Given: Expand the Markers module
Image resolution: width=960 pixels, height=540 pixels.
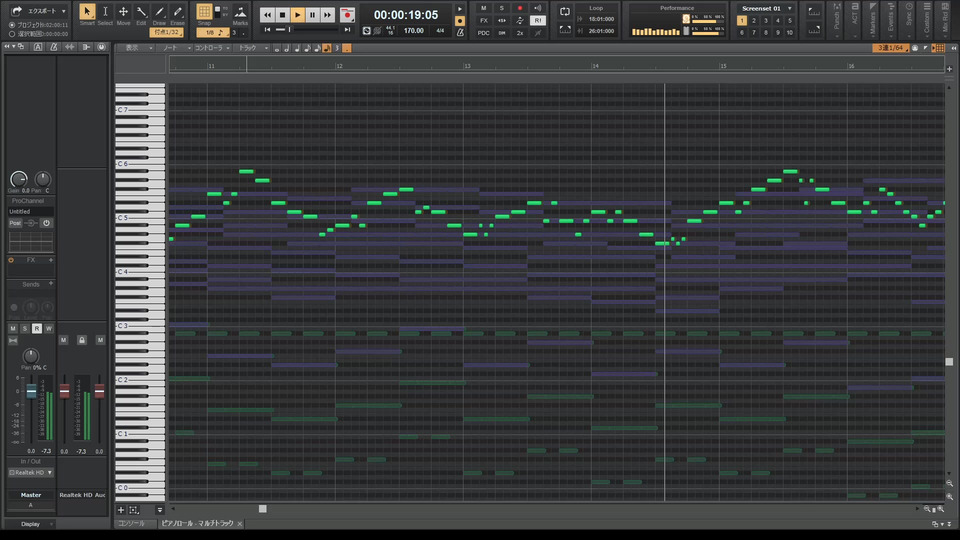Looking at the screenshot, I should coord(873,20).
